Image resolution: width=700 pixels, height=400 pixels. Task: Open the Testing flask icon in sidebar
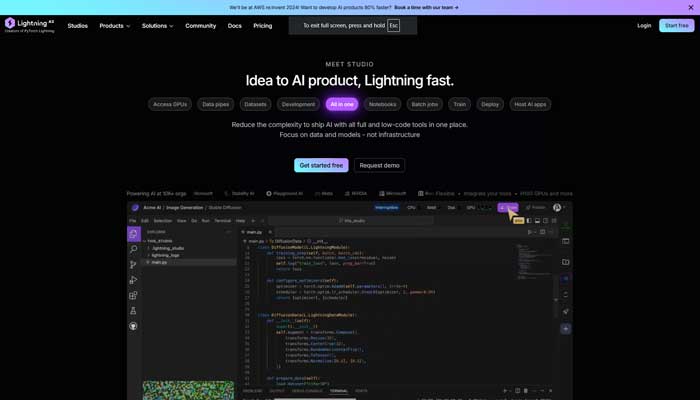pyautogui.click(x=133, y=311)
